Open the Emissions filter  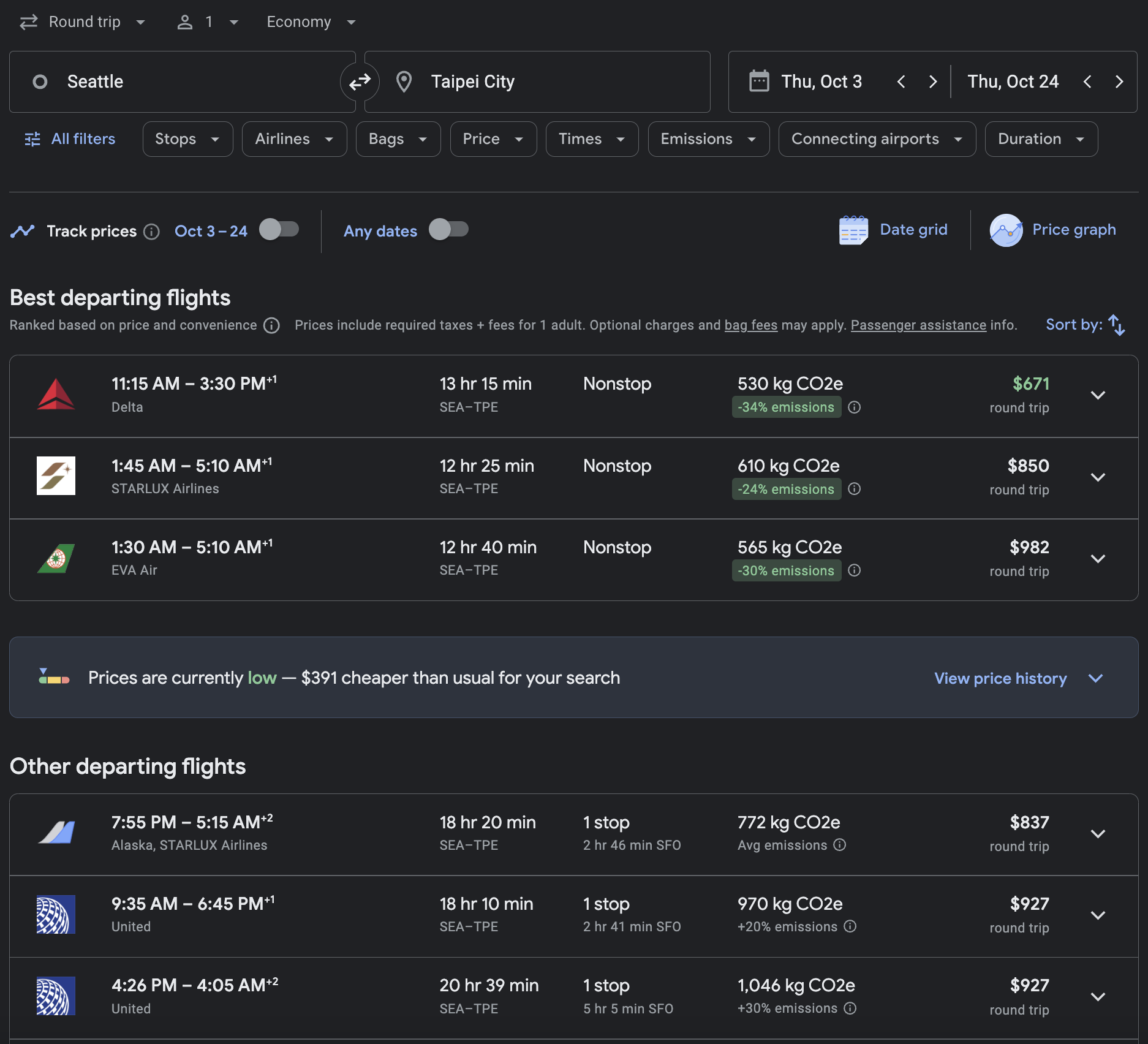point(708,139)
